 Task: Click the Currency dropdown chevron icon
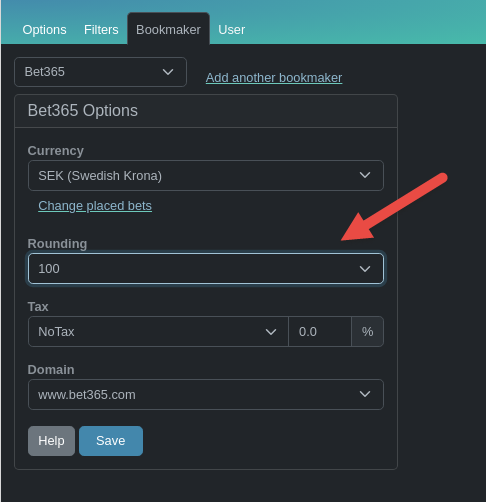click(365, 175)
